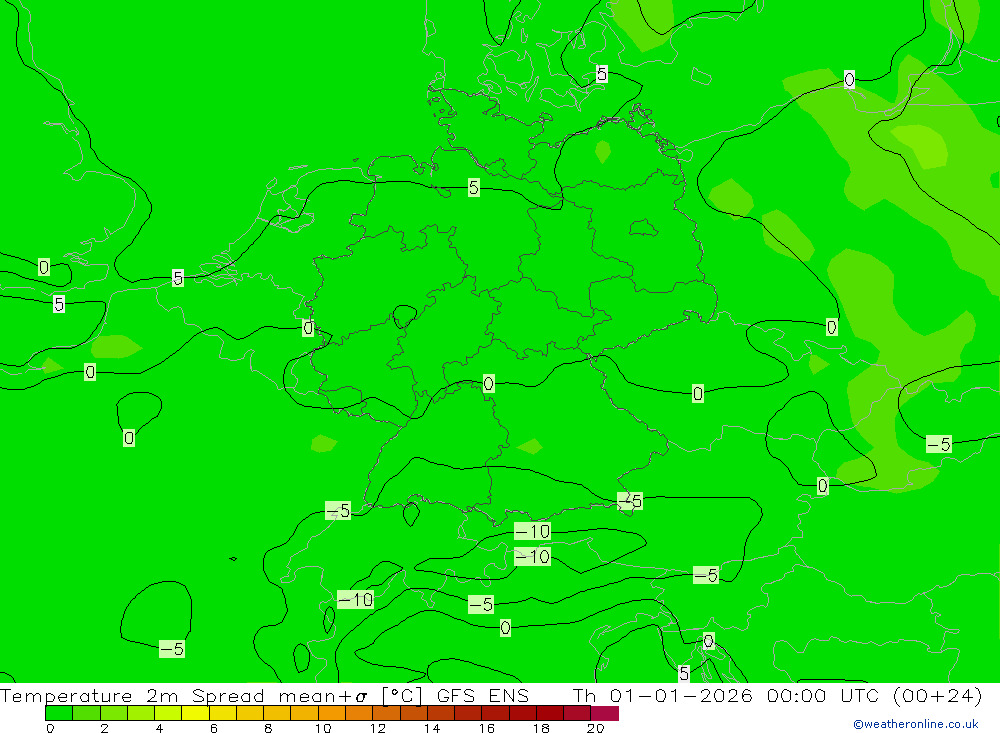
Task: Click the 5 contour label over the Danish islands
Action: [602, 74]
